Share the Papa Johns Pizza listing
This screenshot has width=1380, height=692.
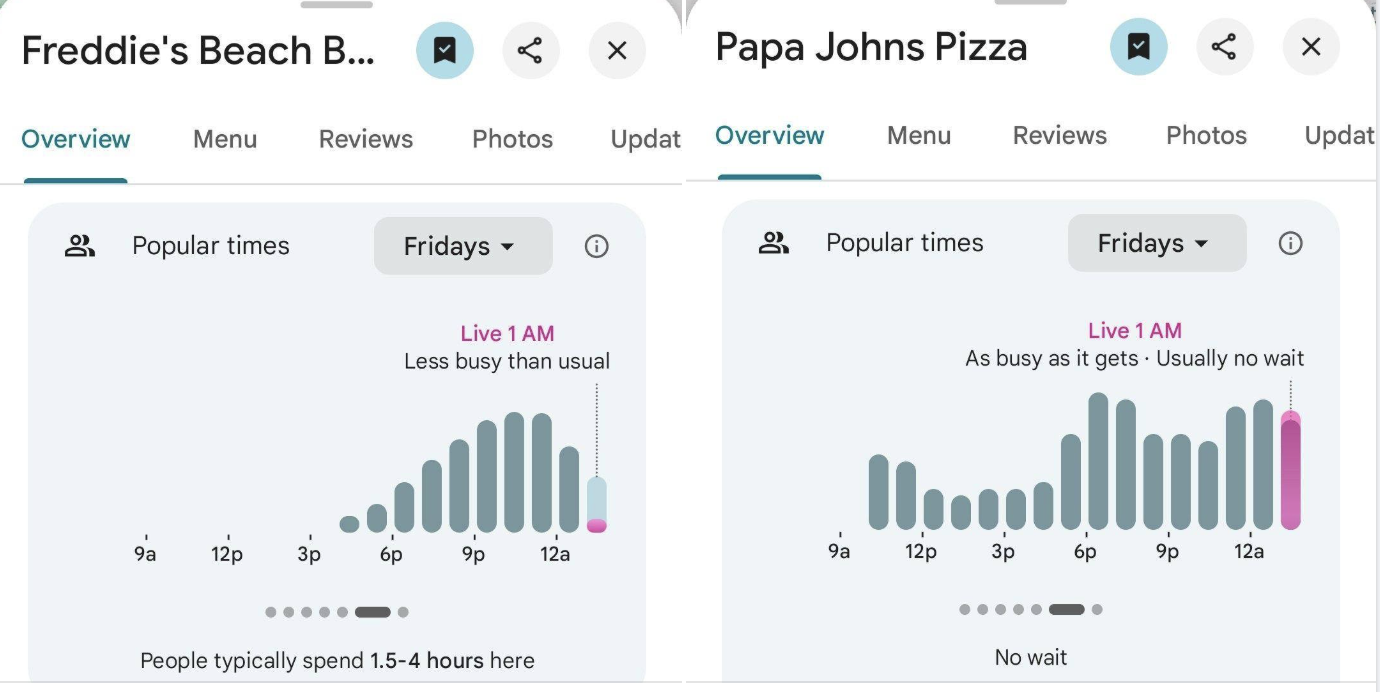(1224, 47)
